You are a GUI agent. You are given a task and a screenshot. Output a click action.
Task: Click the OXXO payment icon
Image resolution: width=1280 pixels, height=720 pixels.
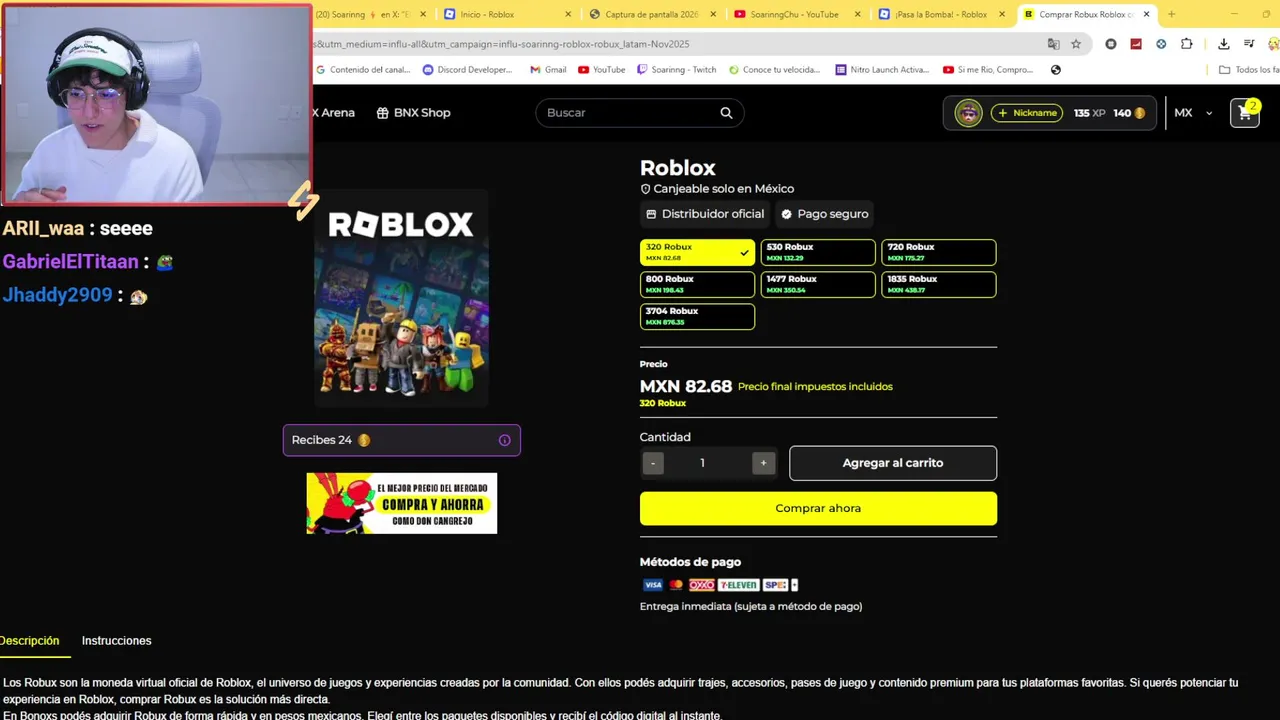[701, 585]
